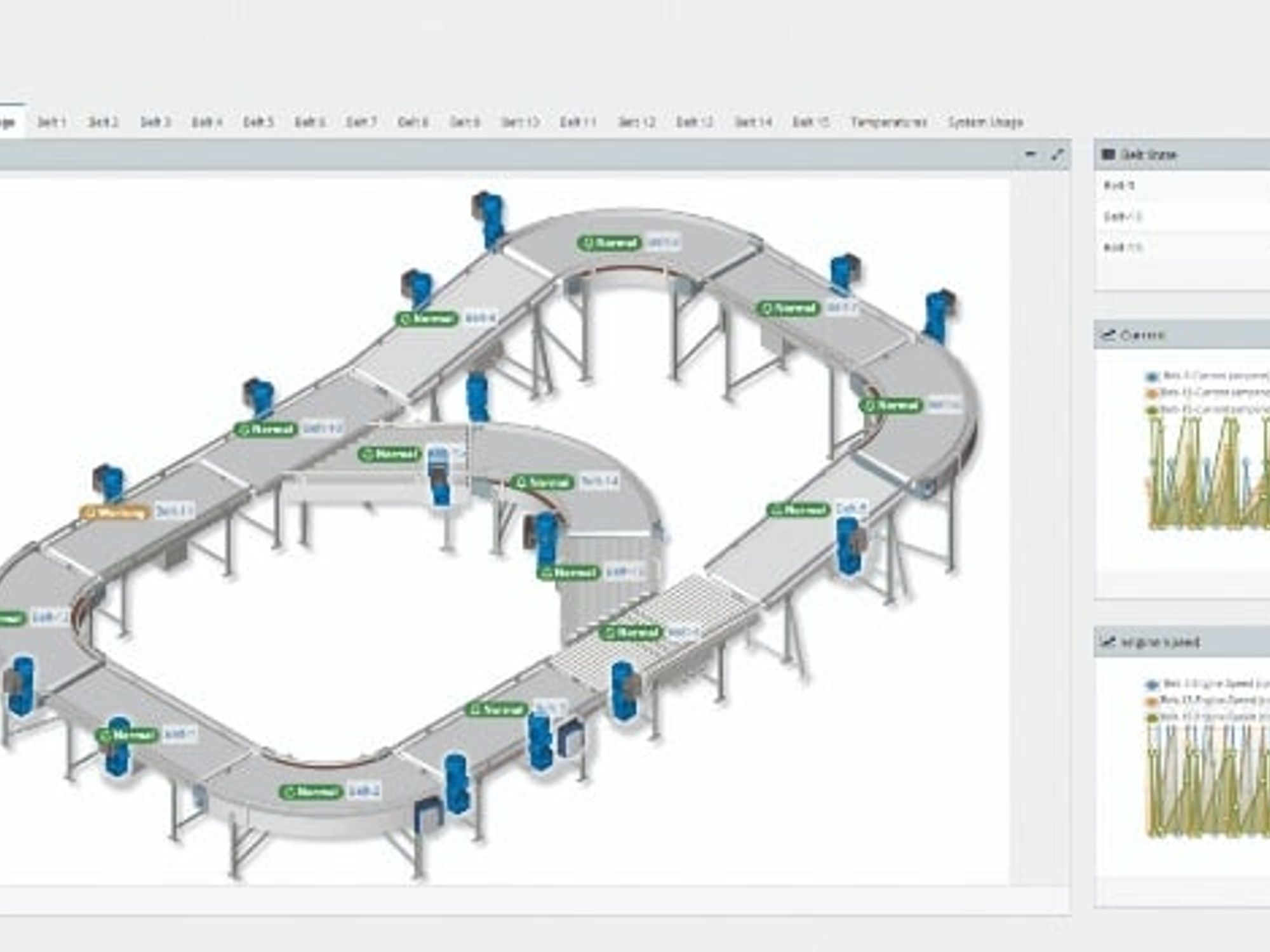Collapse the conveyor diagram panel with minus icon
The image size is (1270, 952).
[x=1031, y=154]
